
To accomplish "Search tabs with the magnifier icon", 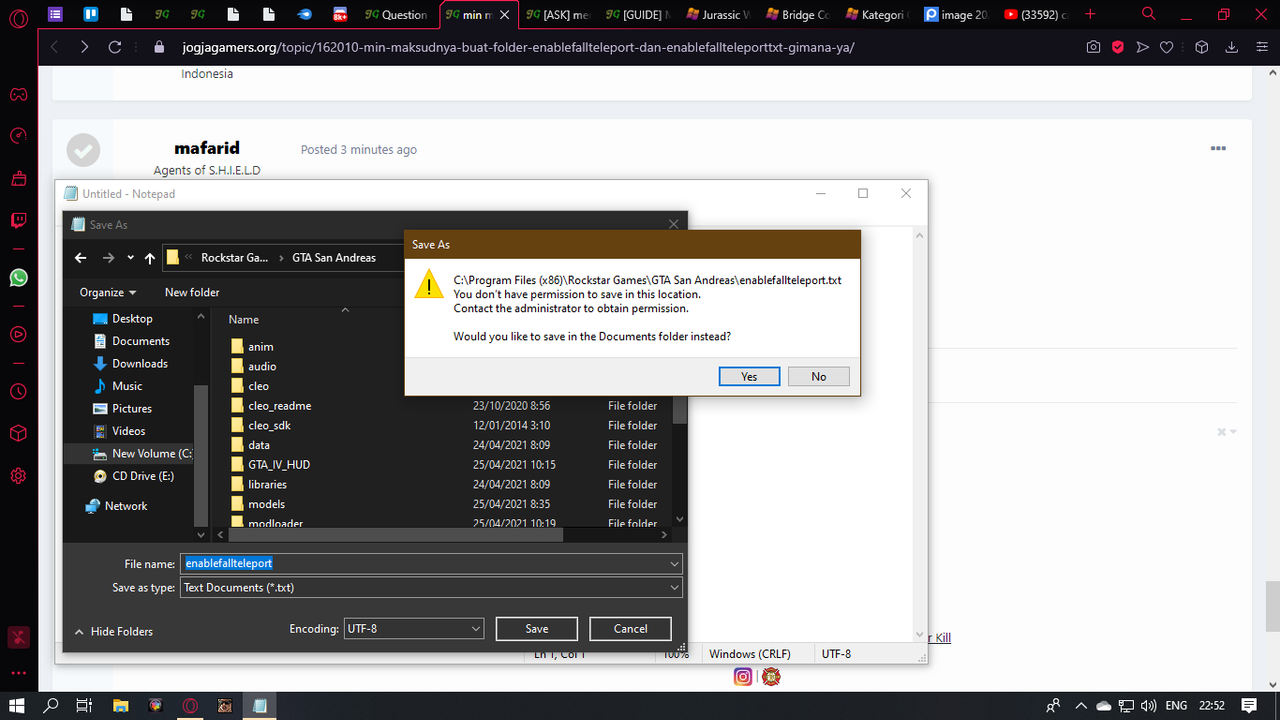I will click(x=1149, y=14).
